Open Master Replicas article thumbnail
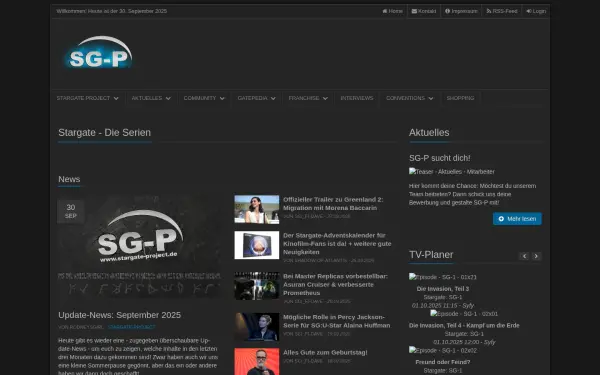 click(x=257, y=286)
